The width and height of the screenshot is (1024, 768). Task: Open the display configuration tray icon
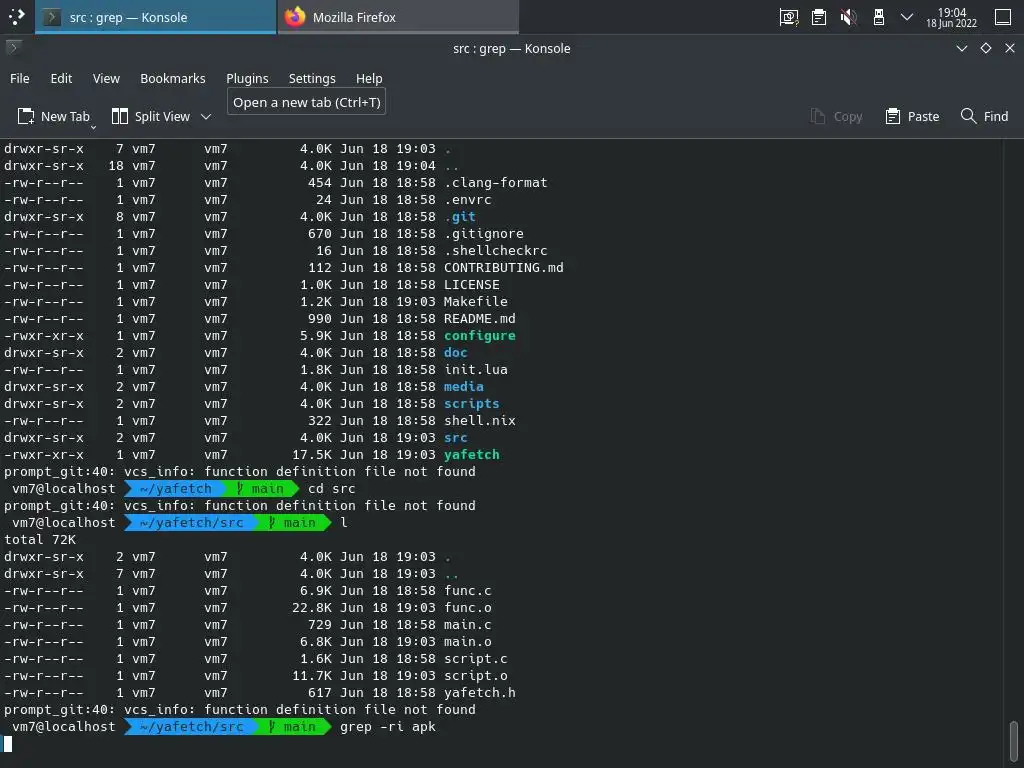[789, 17]
